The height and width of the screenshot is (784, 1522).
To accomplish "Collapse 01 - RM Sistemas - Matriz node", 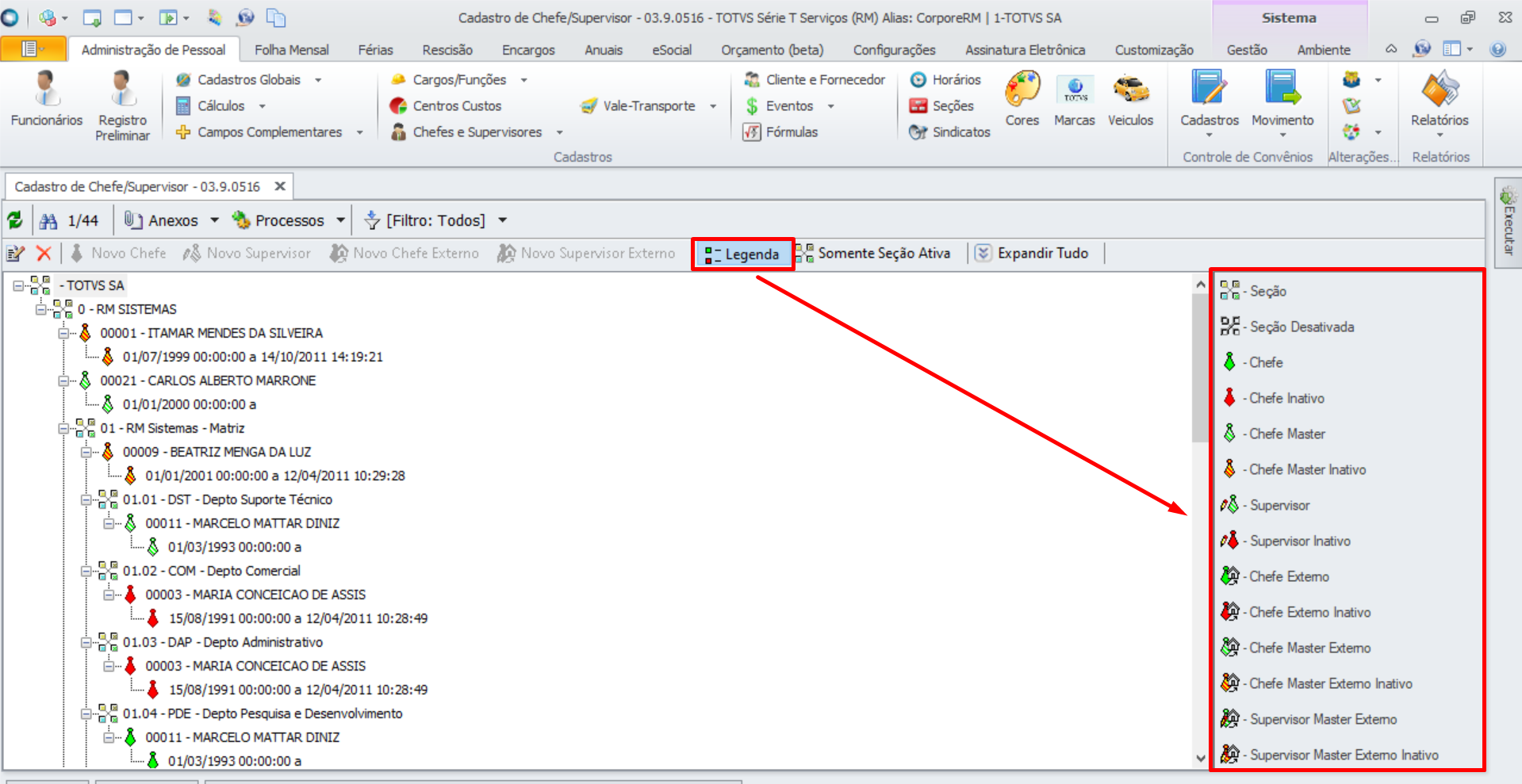I will (63, 428).
